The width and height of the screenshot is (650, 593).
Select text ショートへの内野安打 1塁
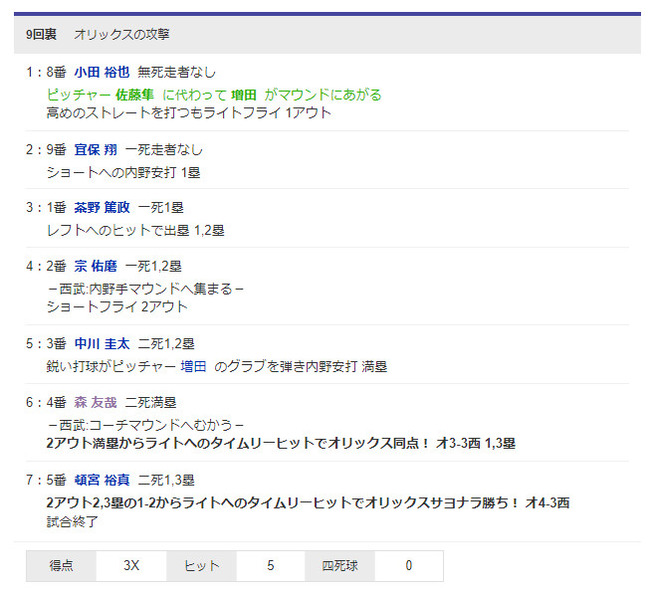[x=123, y=172]
